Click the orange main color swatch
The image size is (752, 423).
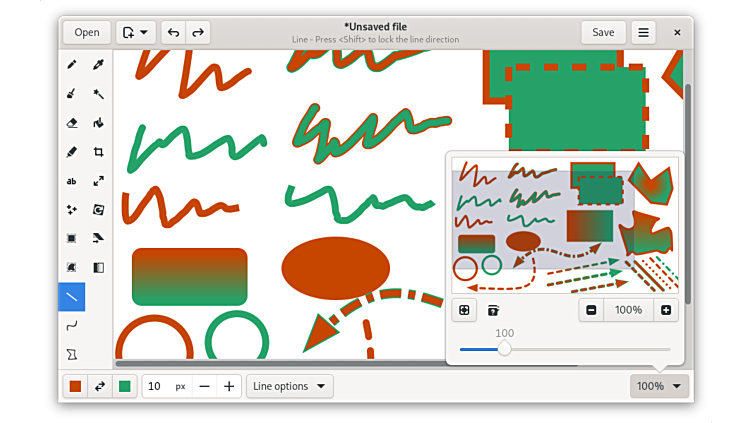pyautogui.click(x=75, y=386)
